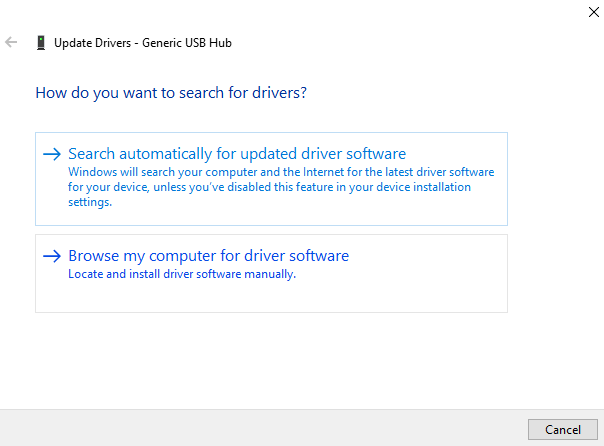Click the back arrow in the title area
This screenshot has height=446, width=604.
11,43
